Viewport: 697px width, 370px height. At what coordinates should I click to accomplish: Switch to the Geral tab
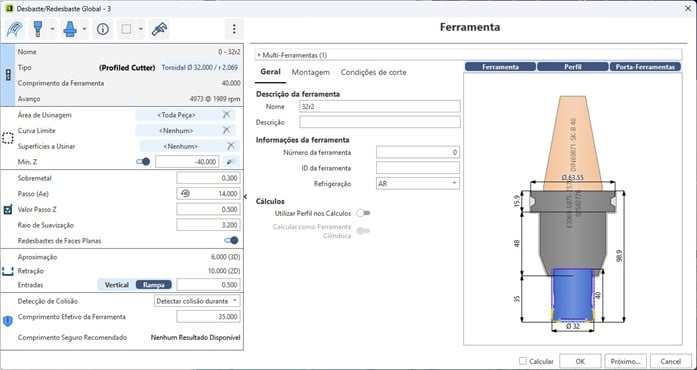click(270, 72)
